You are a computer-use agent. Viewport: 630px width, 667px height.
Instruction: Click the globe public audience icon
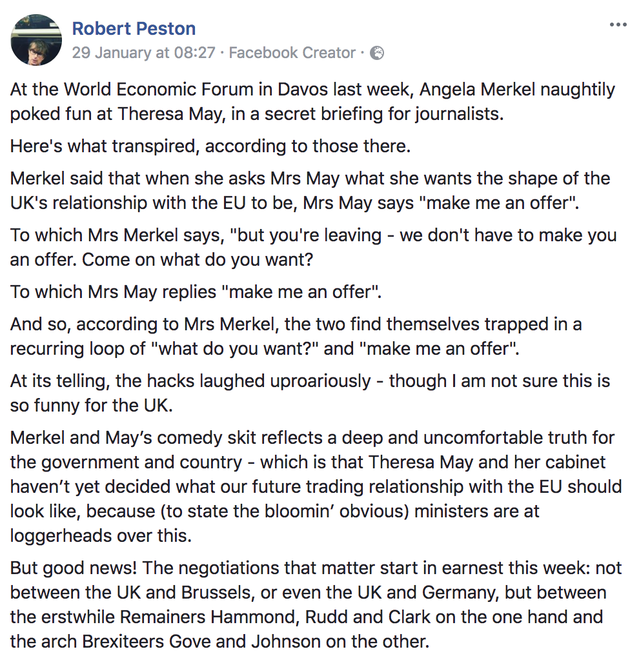click(x=377, y=53)
